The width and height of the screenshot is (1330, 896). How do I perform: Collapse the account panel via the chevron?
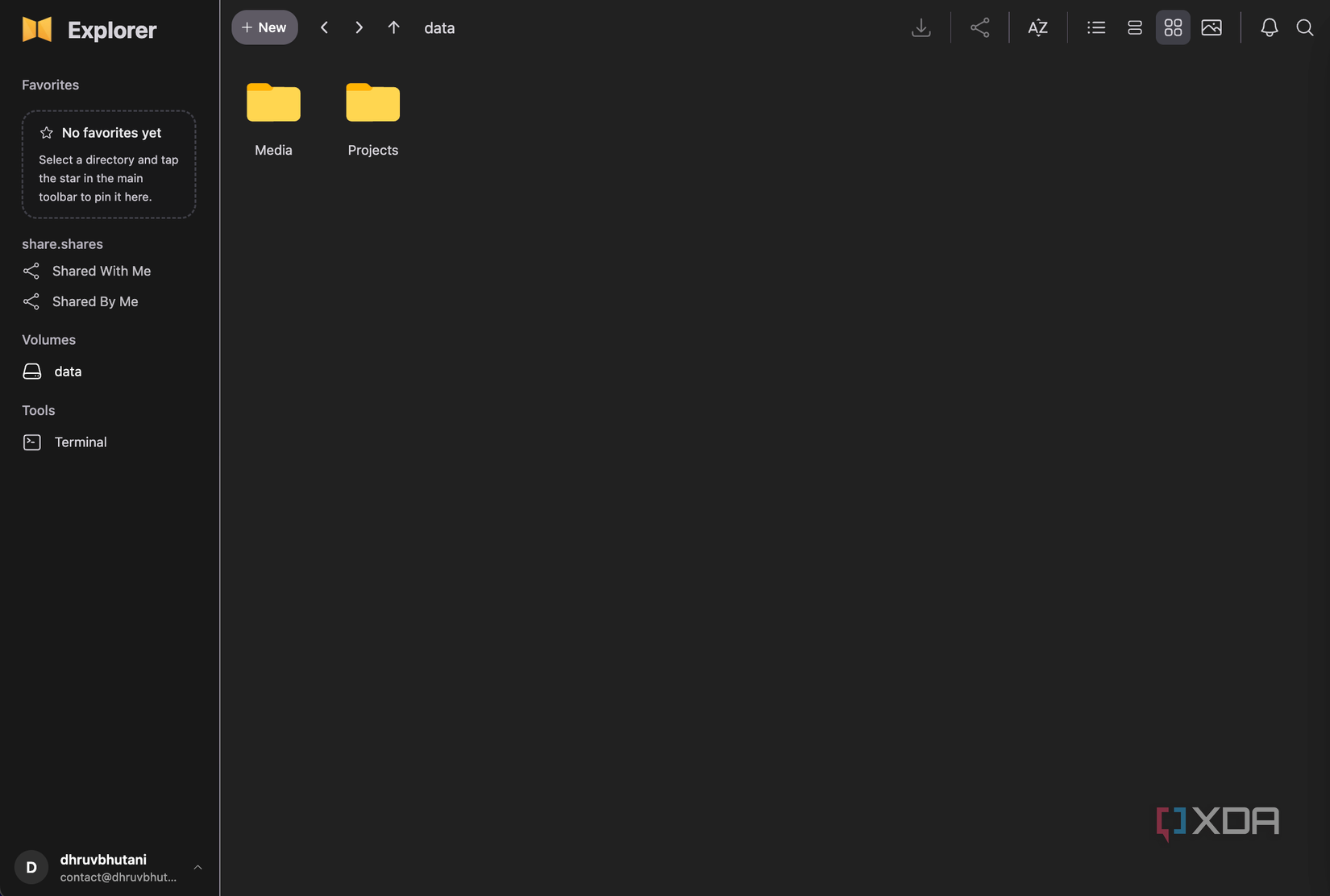(198, 867)
